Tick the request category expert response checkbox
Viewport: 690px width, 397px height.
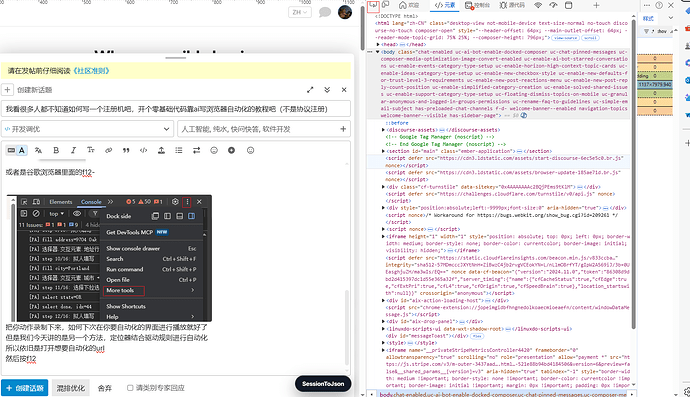tap(130, 388)
